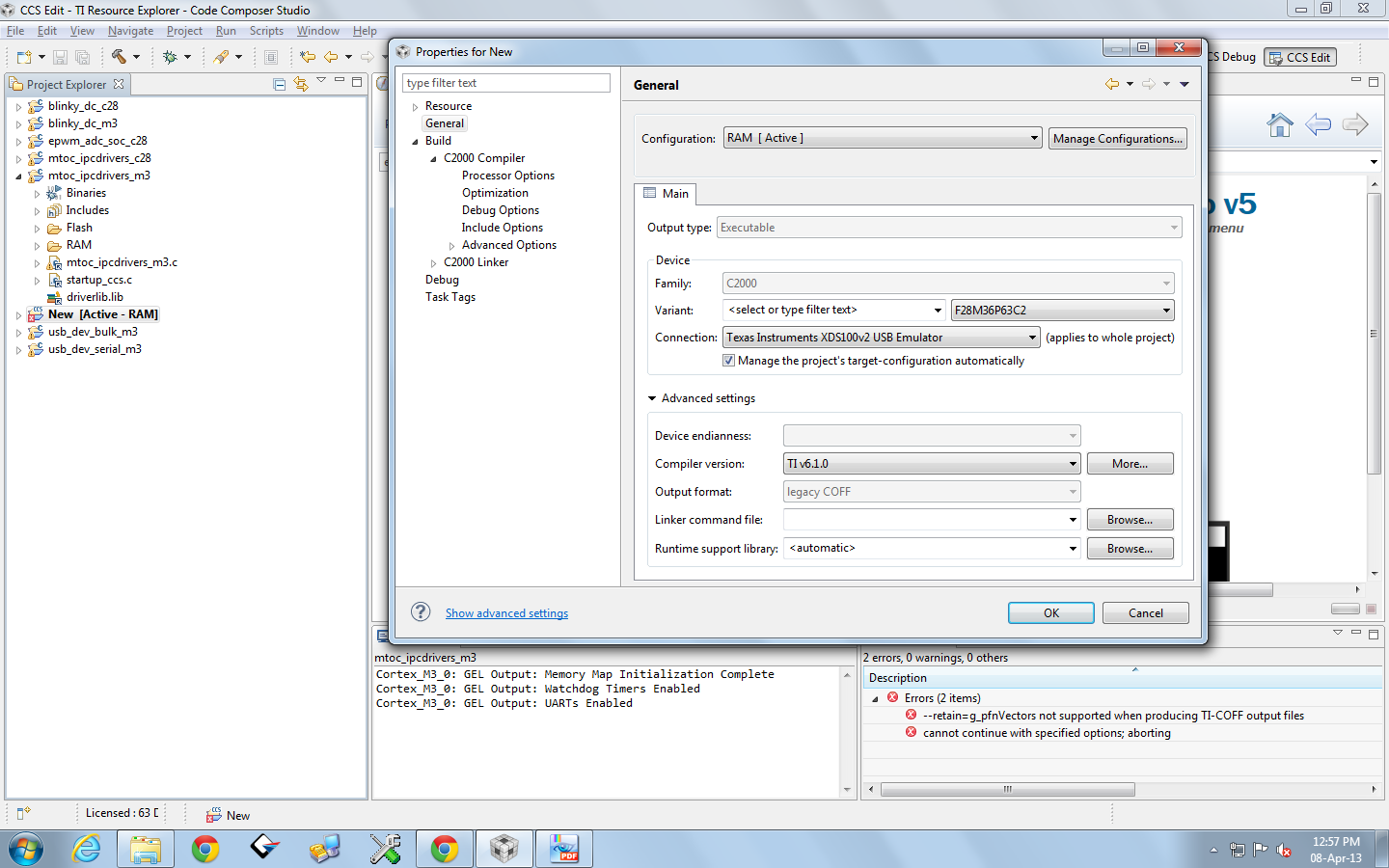This screenshot has width=1389, height=868.
Task: Select Debug Options in the tree
Action: click(501, 210)
